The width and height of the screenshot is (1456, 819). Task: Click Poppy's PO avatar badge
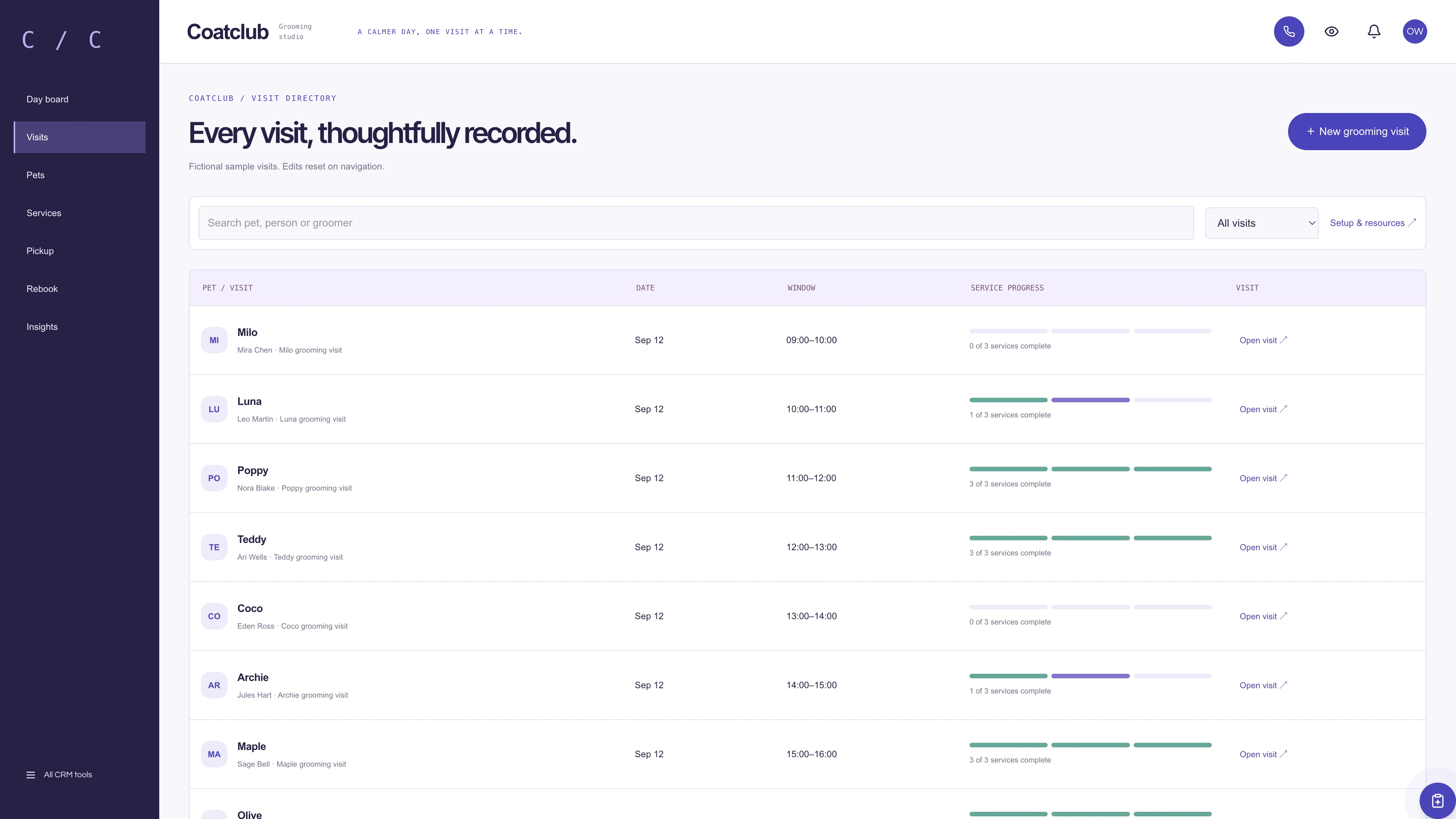pyautogui.click(x=214, y=478)
